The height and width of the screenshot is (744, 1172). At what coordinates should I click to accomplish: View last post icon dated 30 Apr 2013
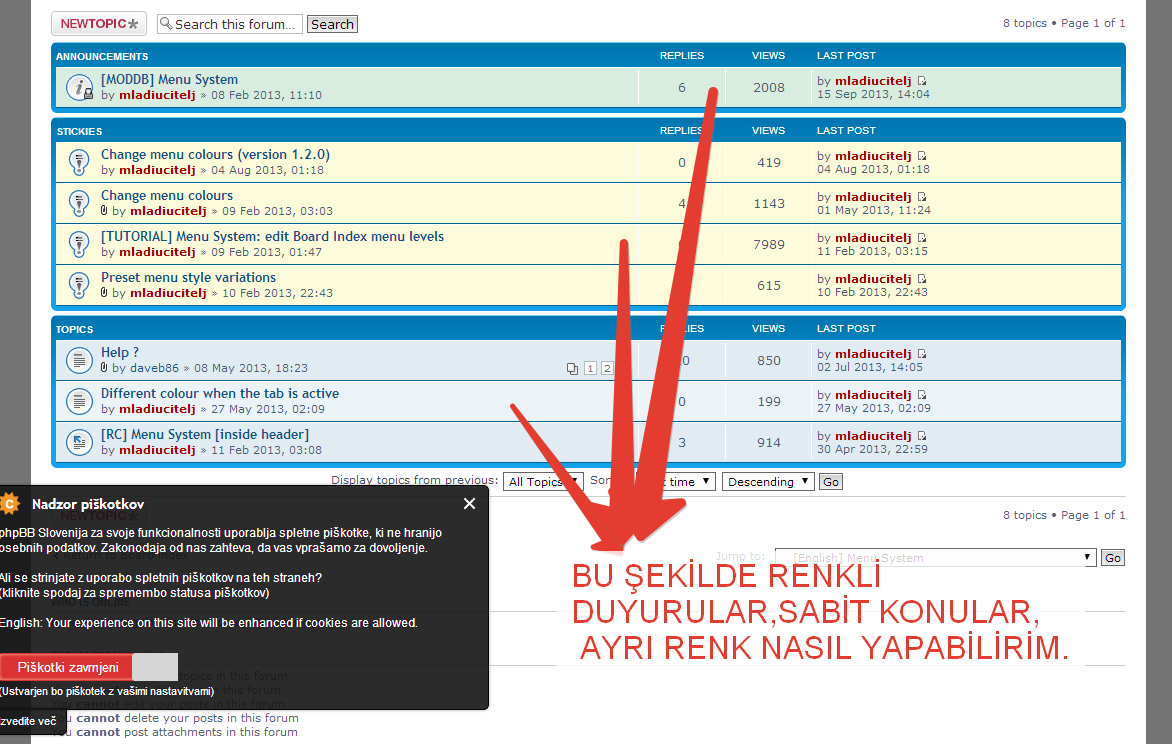click(922, 436)
